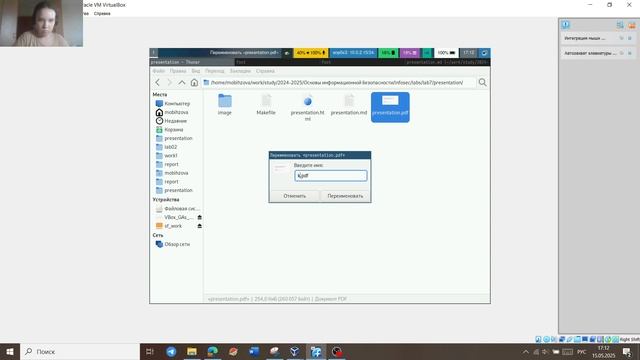Select the Makefile file
This screenshot has height=360, width=640.
pos(266,104)
